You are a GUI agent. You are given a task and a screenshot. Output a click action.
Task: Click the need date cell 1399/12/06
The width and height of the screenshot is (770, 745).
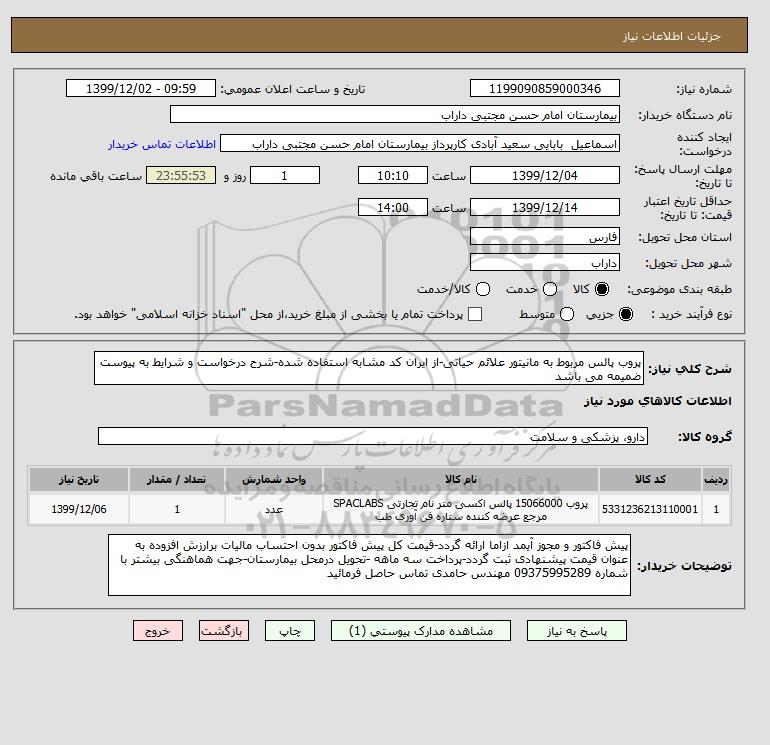click(x=79, y=509)
